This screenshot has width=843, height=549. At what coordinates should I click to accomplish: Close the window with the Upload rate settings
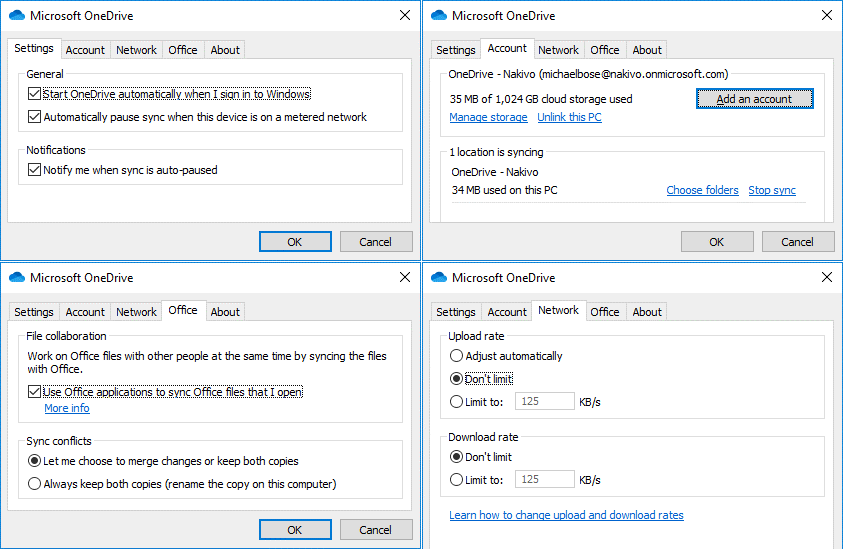tap(827, 277)
